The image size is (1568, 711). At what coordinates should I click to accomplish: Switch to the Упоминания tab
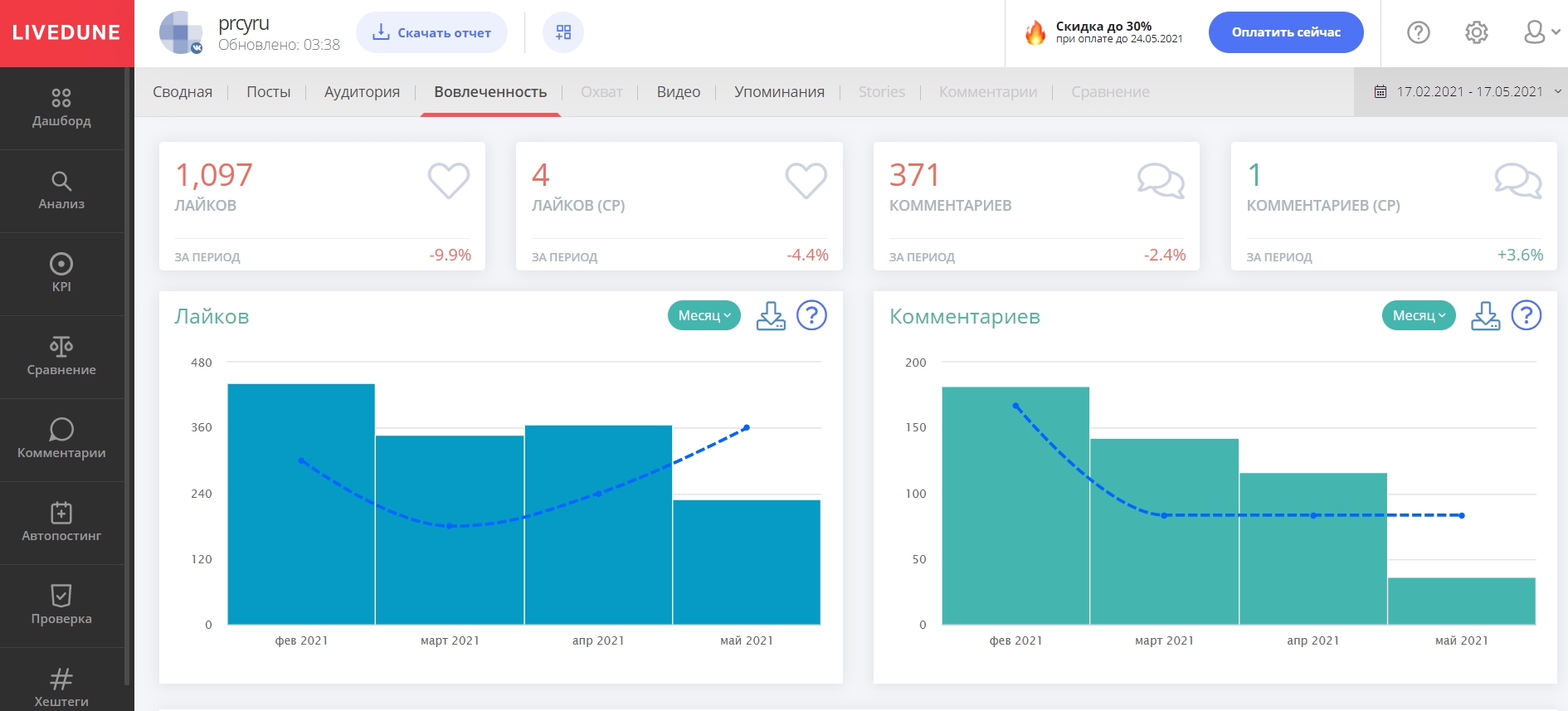[779, 92]
